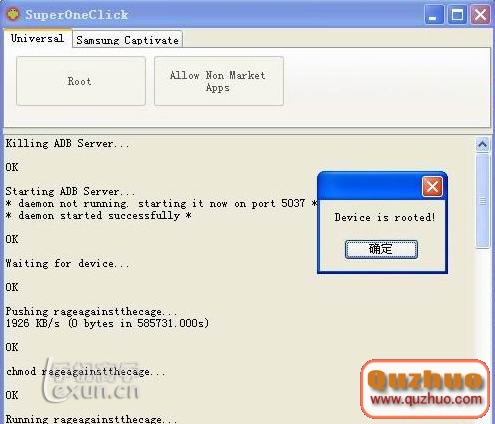Viewport: 495px width, 424px height.
Task: Maximize the SuperOneClick window
Action: pos(457,15)
